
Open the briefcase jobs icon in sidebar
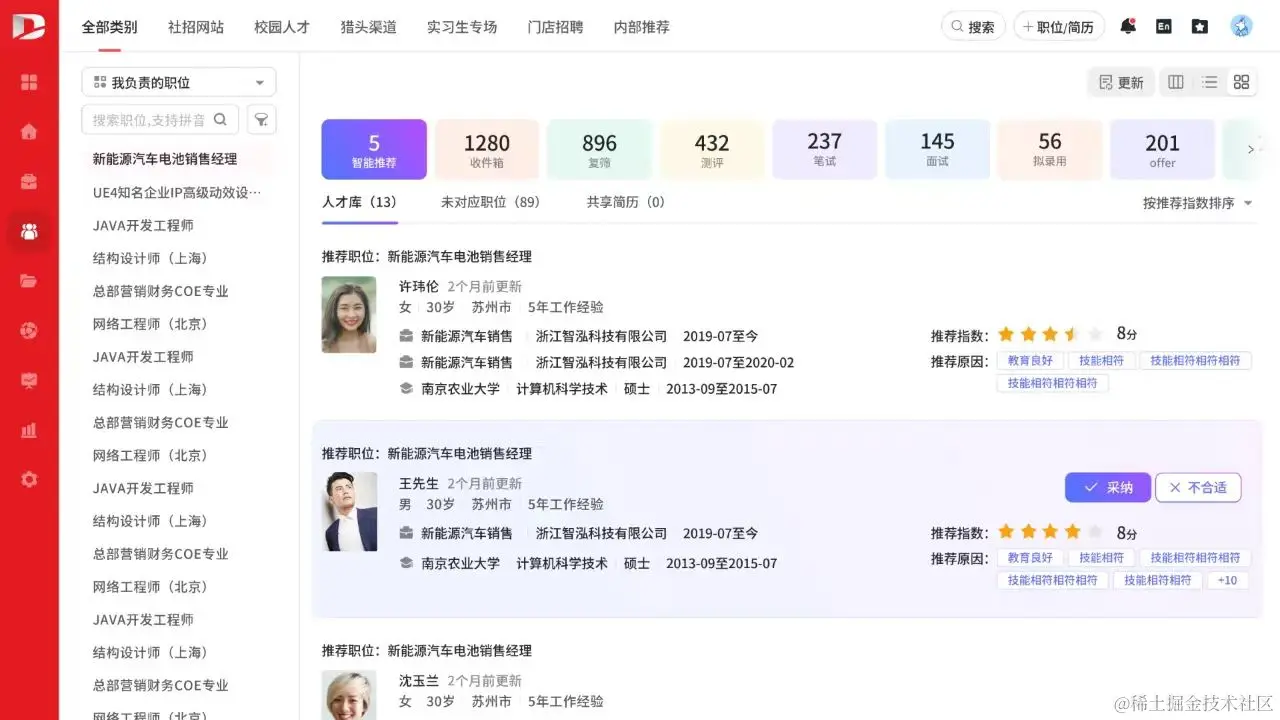28,180
